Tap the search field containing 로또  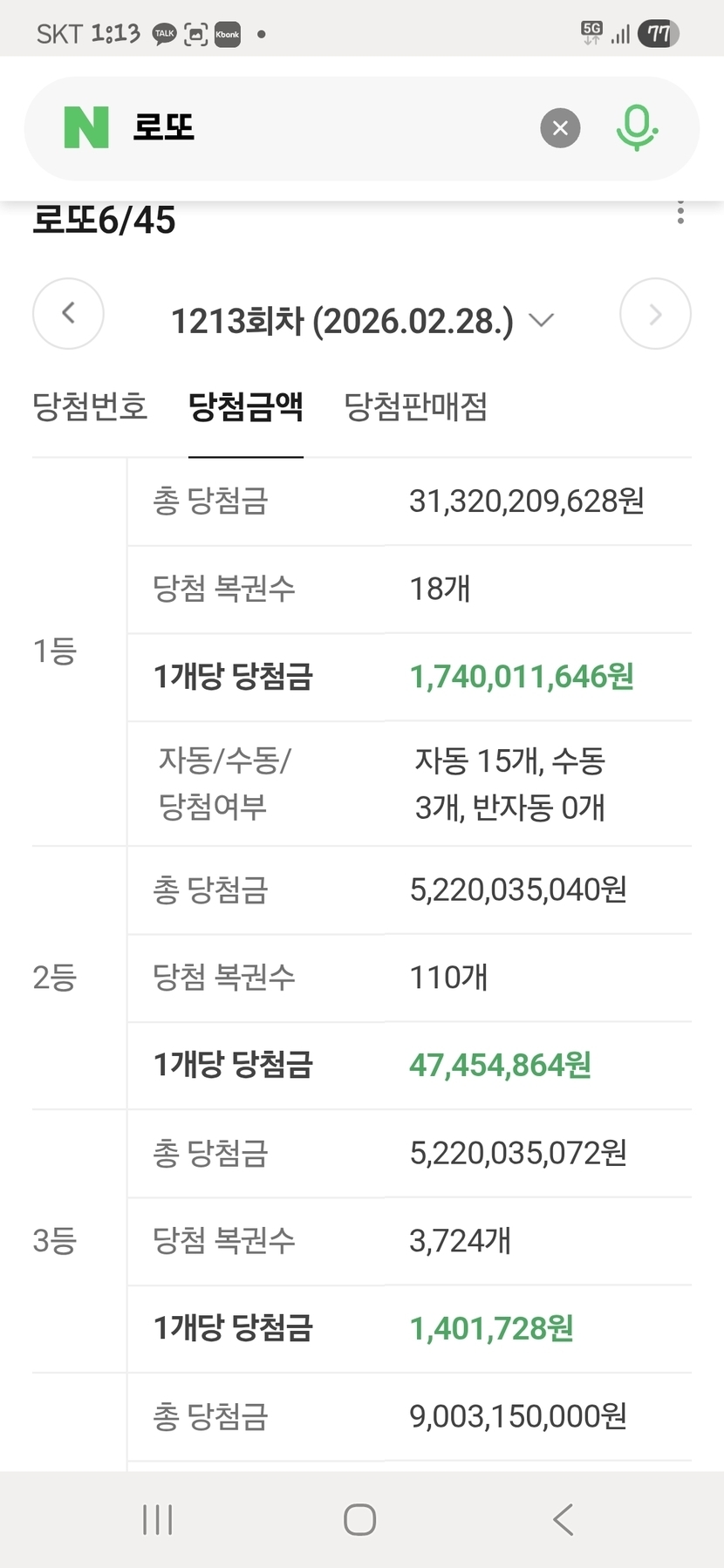[x=331, y=128]
